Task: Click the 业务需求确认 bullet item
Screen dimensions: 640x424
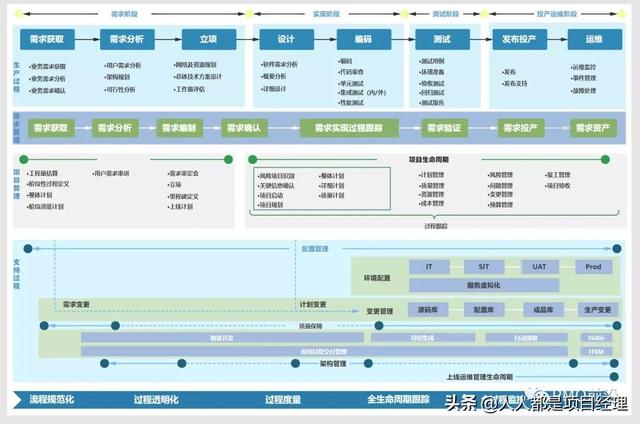Action: 47,91
